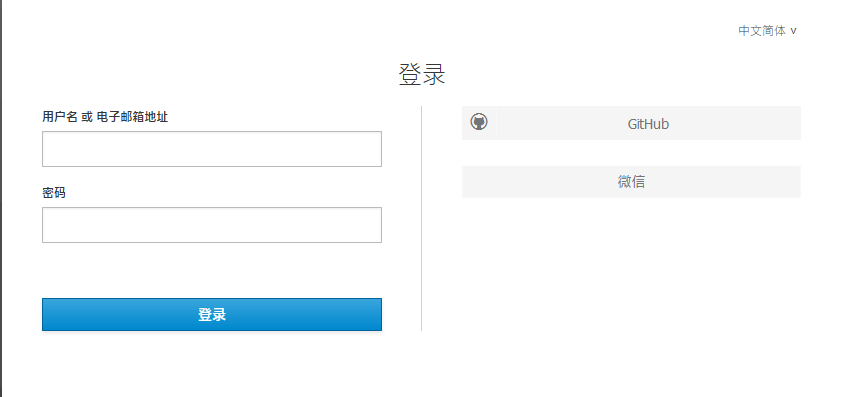Click the 登 character of the page heading

pos(410,74)
